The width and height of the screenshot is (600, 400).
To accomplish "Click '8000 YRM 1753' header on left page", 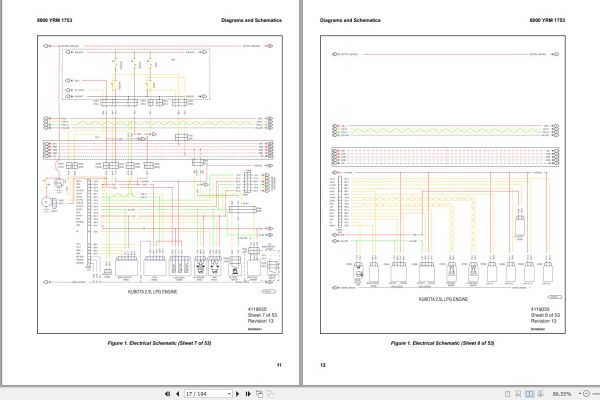I will [x=54, y=20].
